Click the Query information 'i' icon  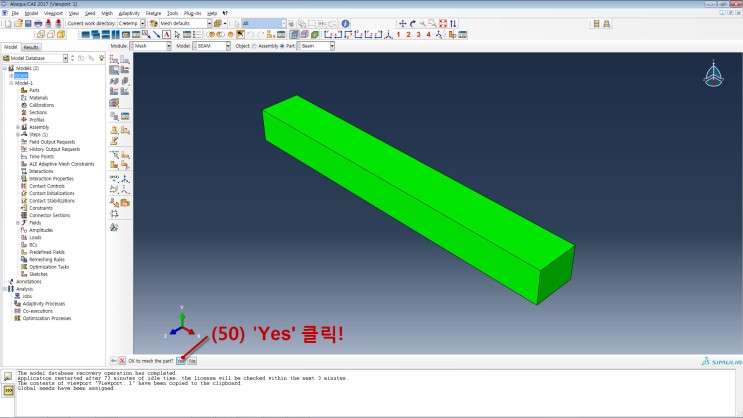(345, 23)
